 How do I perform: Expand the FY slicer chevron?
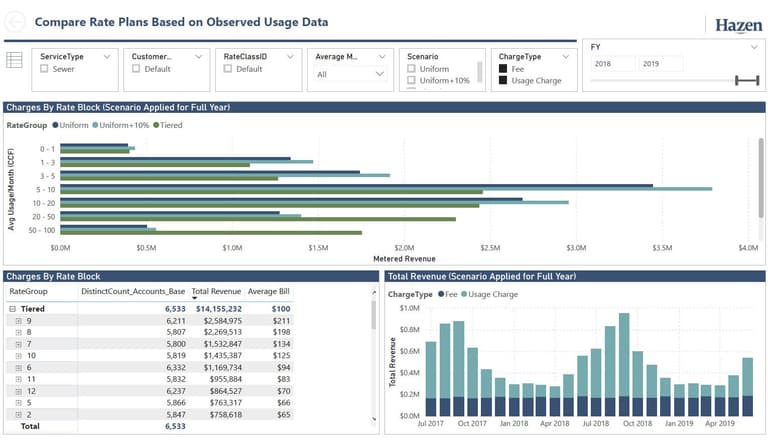coord(753,46)
